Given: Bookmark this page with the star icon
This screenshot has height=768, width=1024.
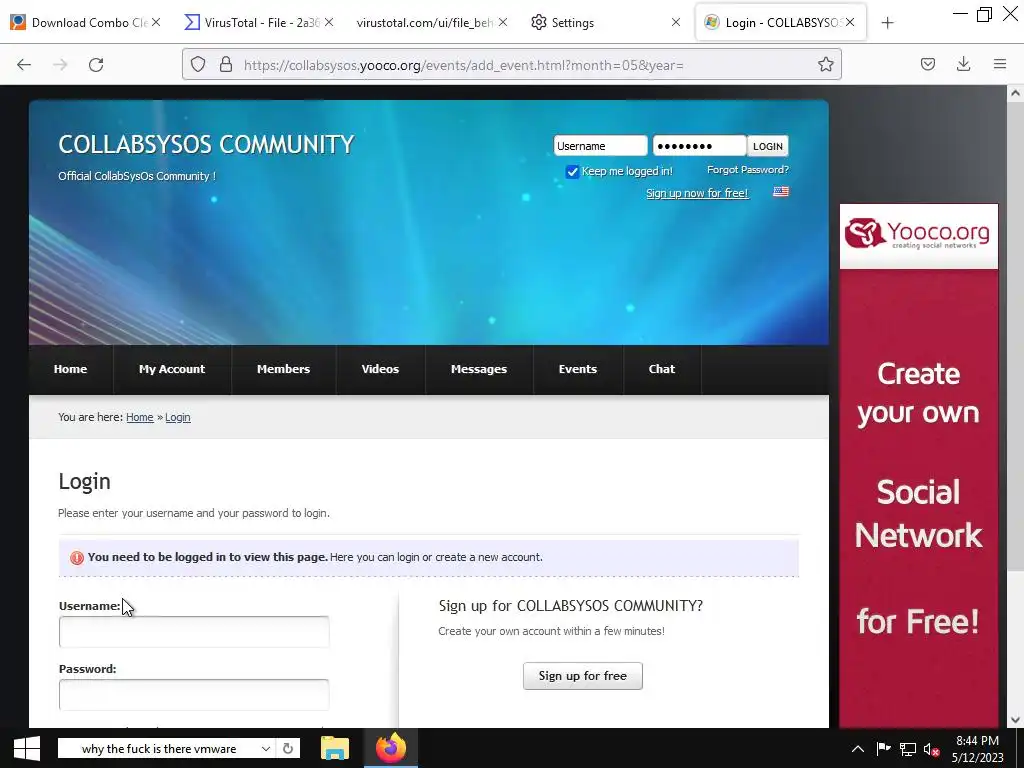Looking at the screenshot, I should tap(825, 64).
